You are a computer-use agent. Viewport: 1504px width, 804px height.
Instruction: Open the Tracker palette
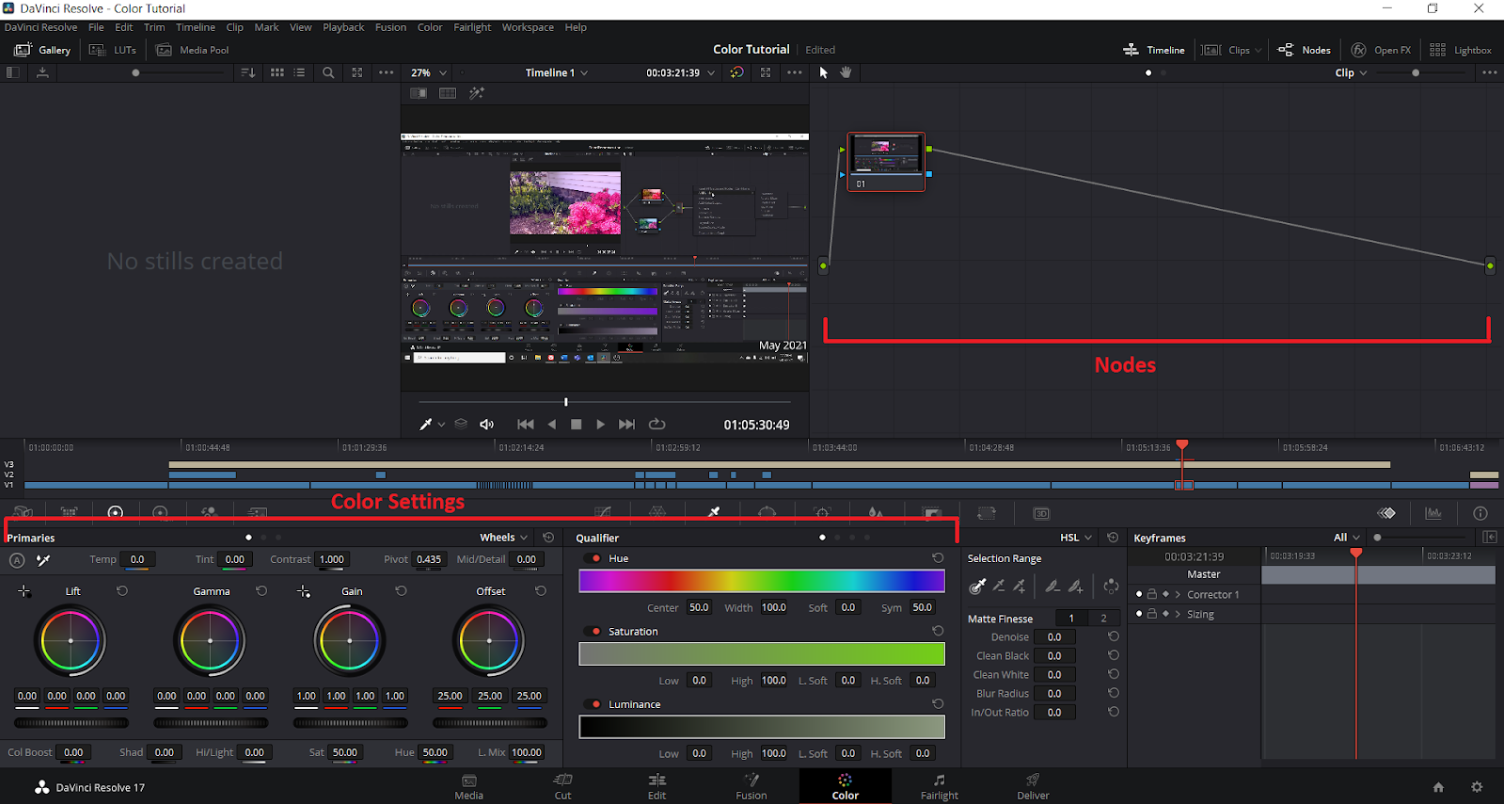tap(821, 512)
